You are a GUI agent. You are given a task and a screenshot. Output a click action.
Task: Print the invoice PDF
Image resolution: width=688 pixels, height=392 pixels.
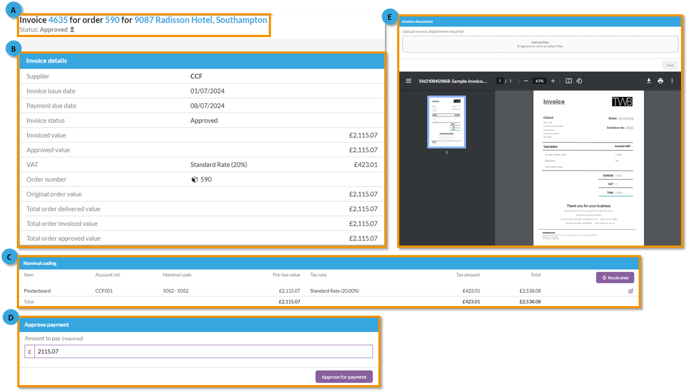(x=660, y=81)
